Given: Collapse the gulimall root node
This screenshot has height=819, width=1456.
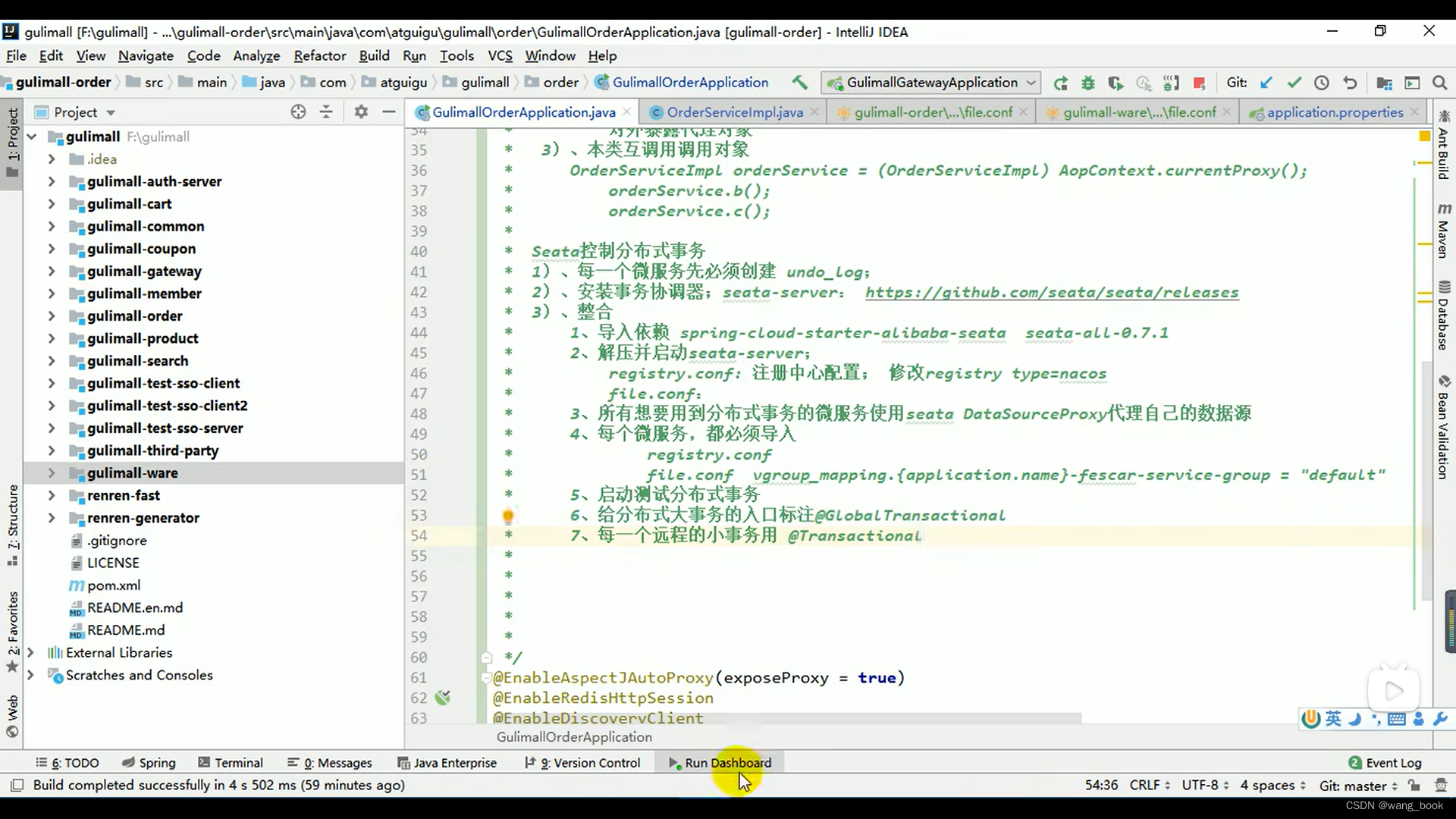Looking at the screenshot, I should point(32,137).
